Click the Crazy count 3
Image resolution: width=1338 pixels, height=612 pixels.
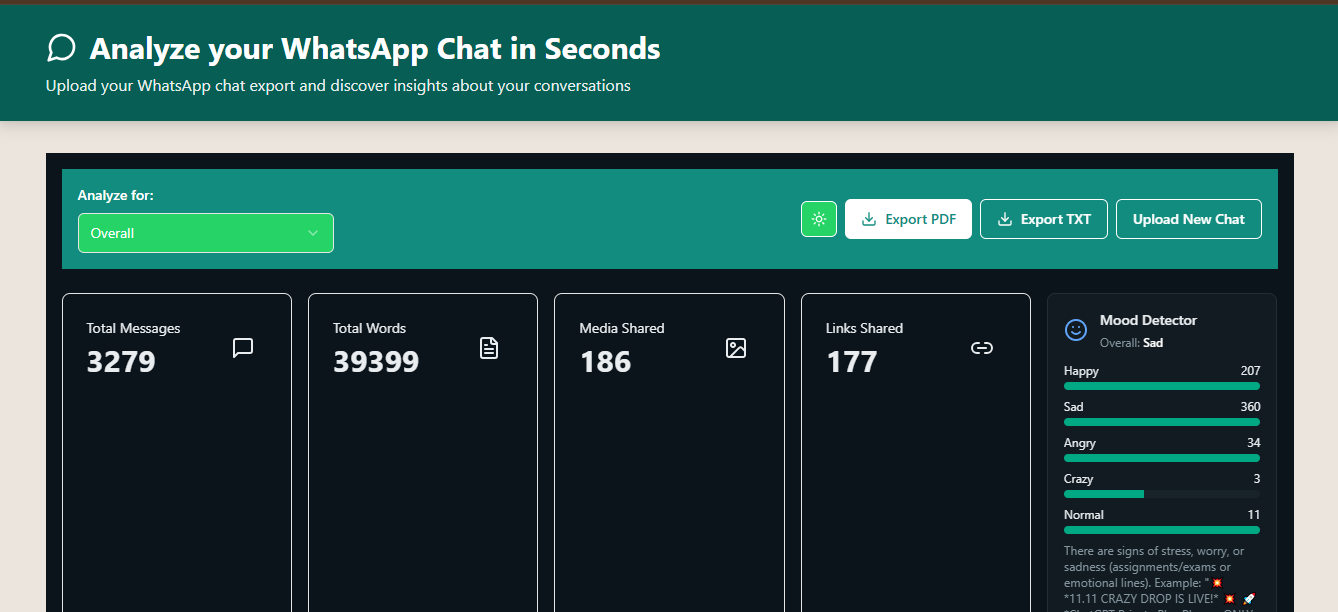tap(1257, 479)
